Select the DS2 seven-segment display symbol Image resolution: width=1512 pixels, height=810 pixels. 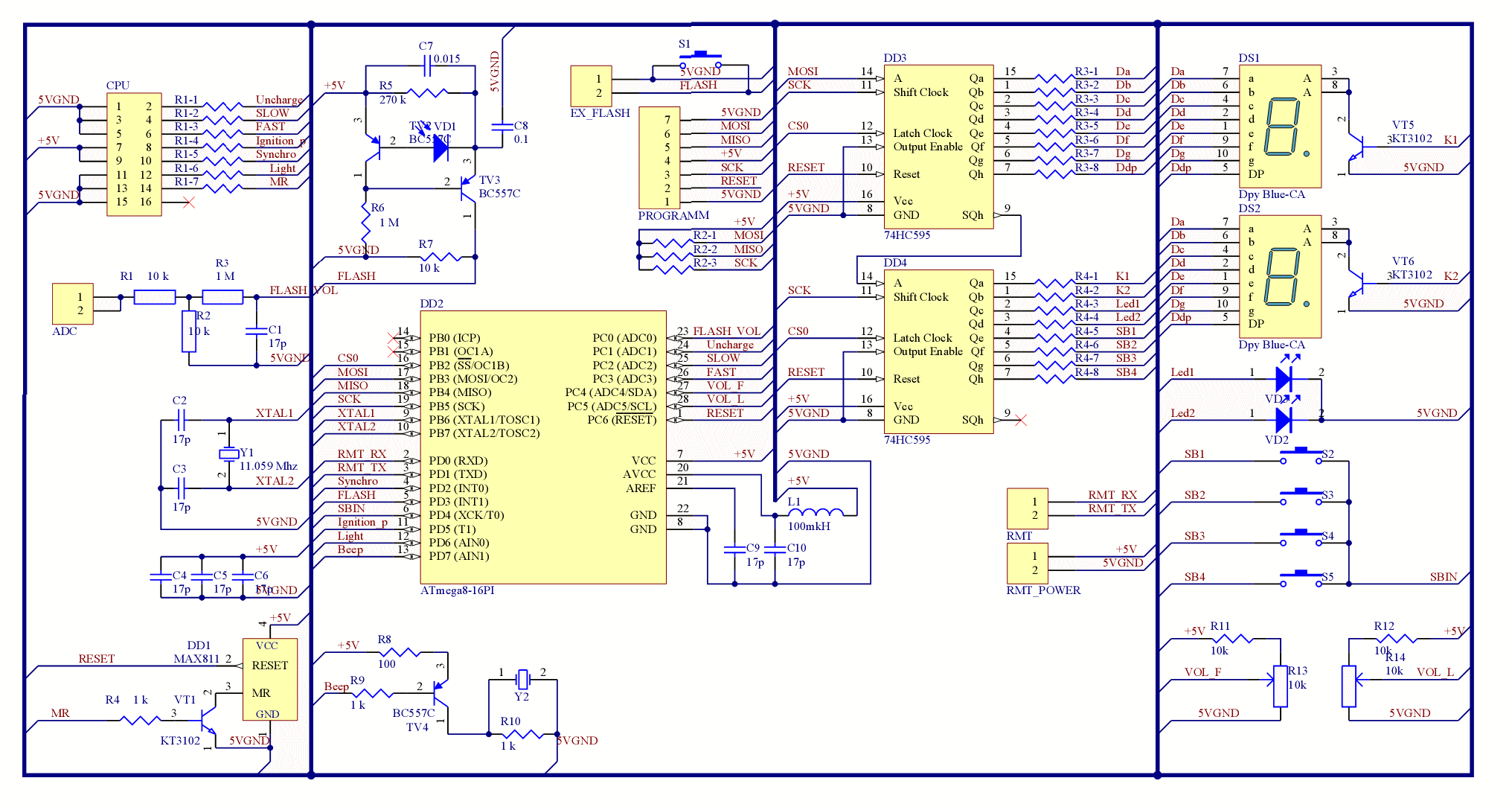coord(1279,277)
